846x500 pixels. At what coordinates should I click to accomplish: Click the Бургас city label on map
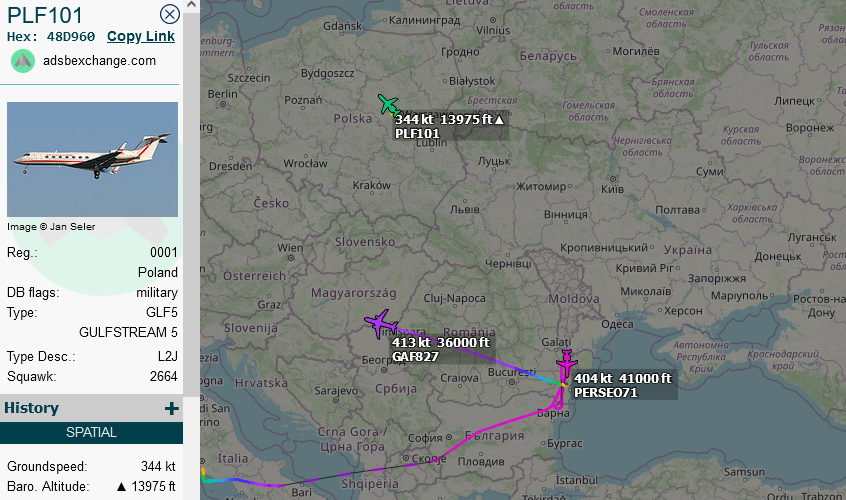click(565, 443)
